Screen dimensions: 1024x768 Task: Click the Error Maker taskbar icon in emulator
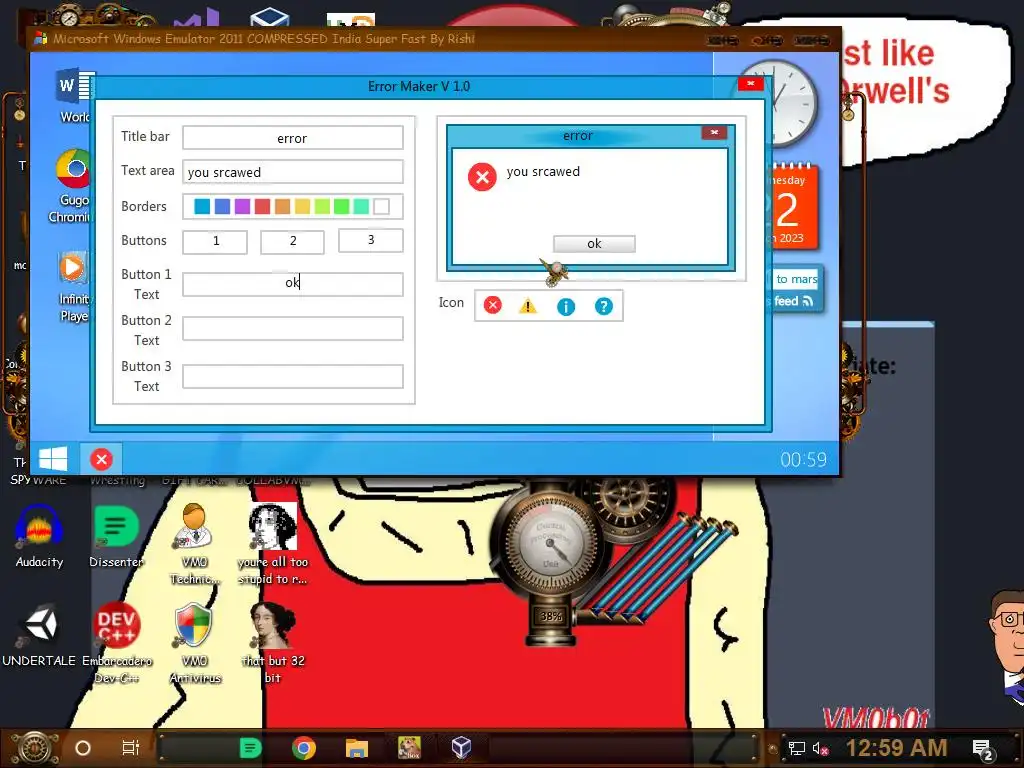point(101,459)
